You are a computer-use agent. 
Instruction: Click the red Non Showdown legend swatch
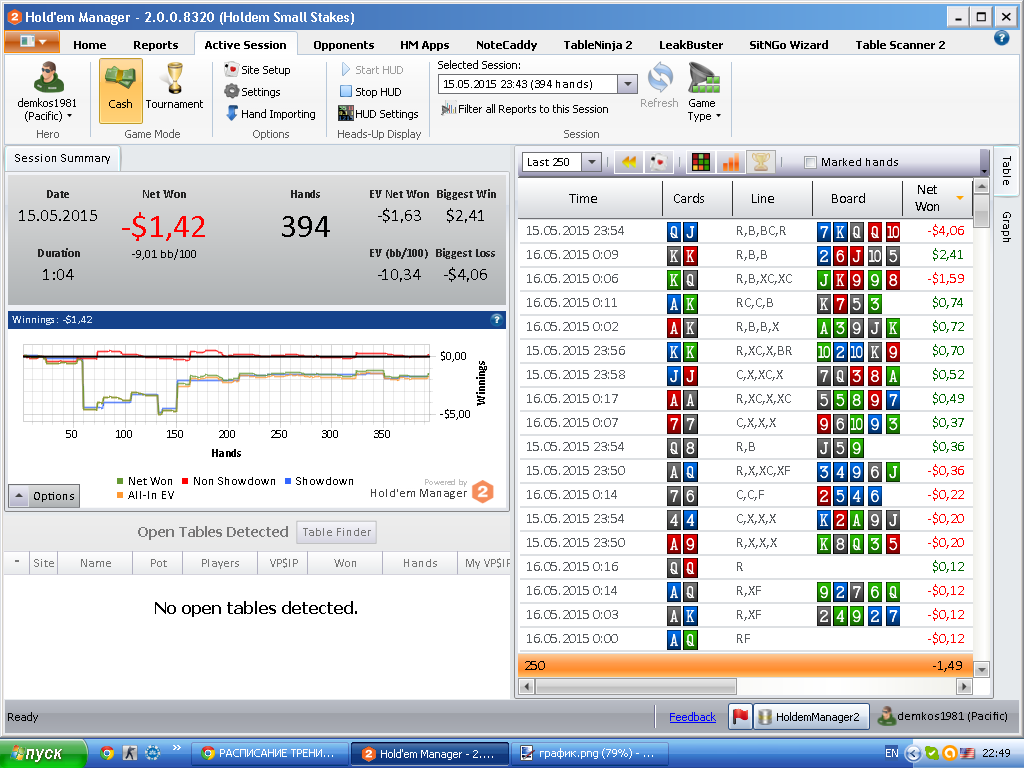185,481
